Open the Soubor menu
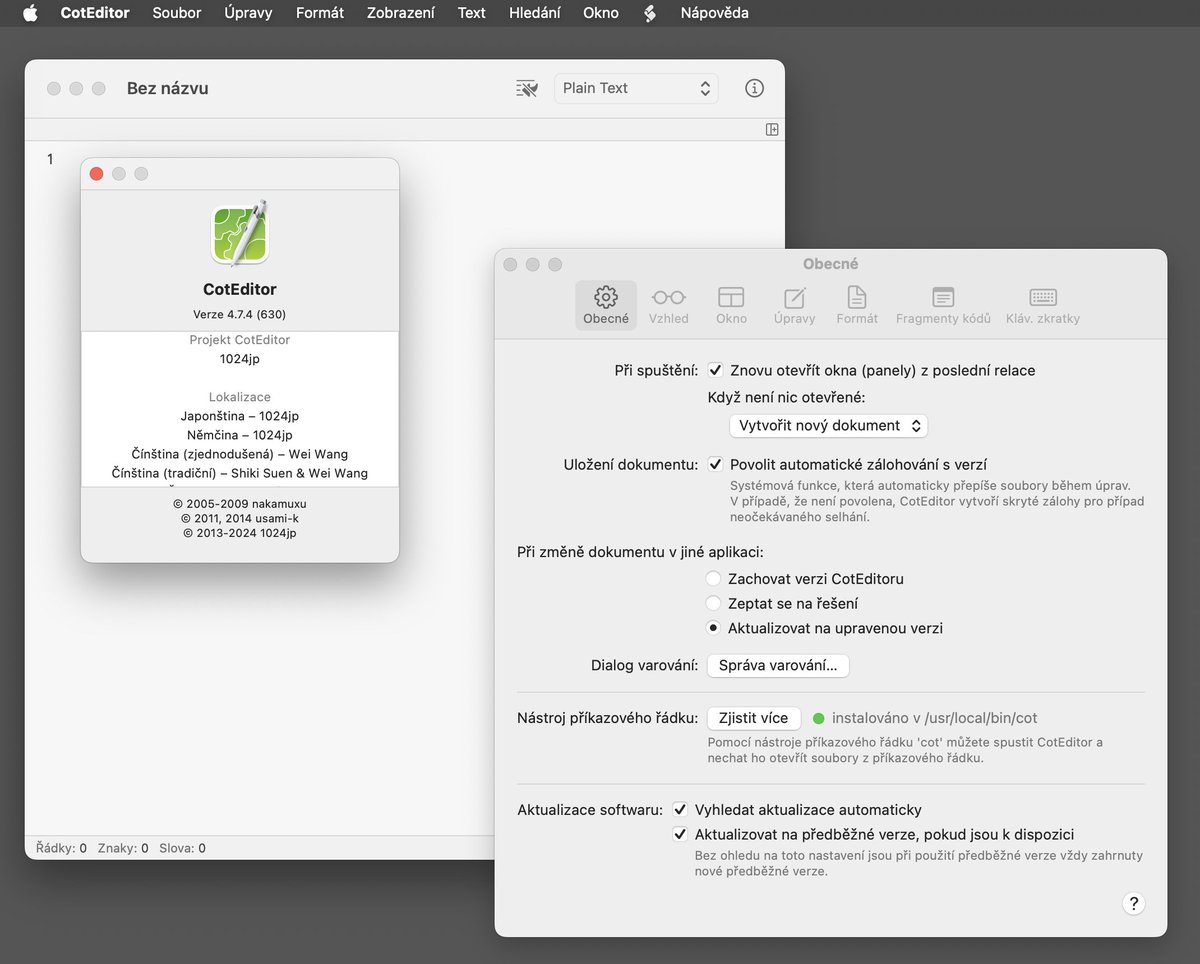Viewport: 1200px width, 964px height. [177, 13]
